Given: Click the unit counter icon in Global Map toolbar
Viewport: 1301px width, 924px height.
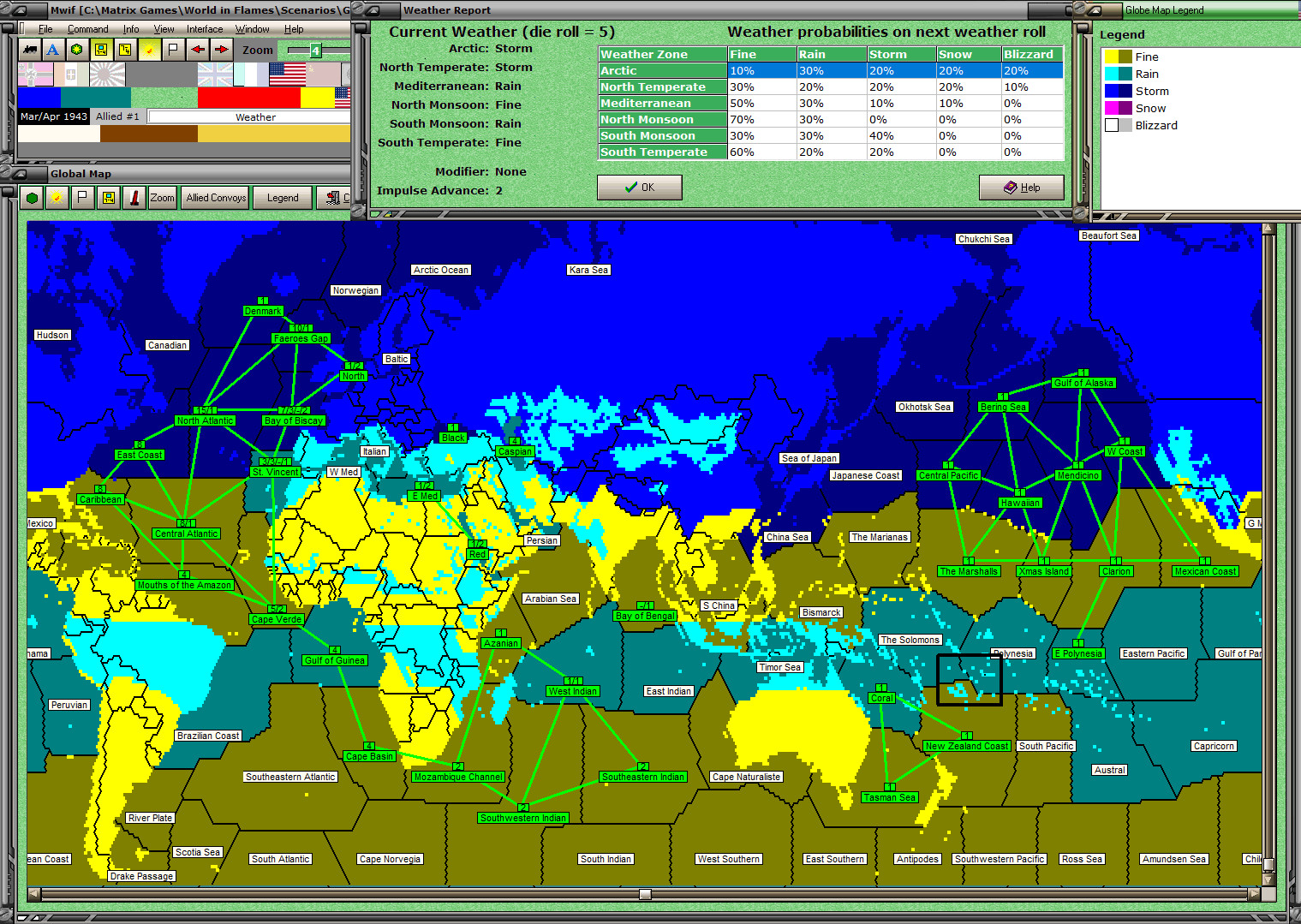Looking at the screenshot, I should pos(109,198).
